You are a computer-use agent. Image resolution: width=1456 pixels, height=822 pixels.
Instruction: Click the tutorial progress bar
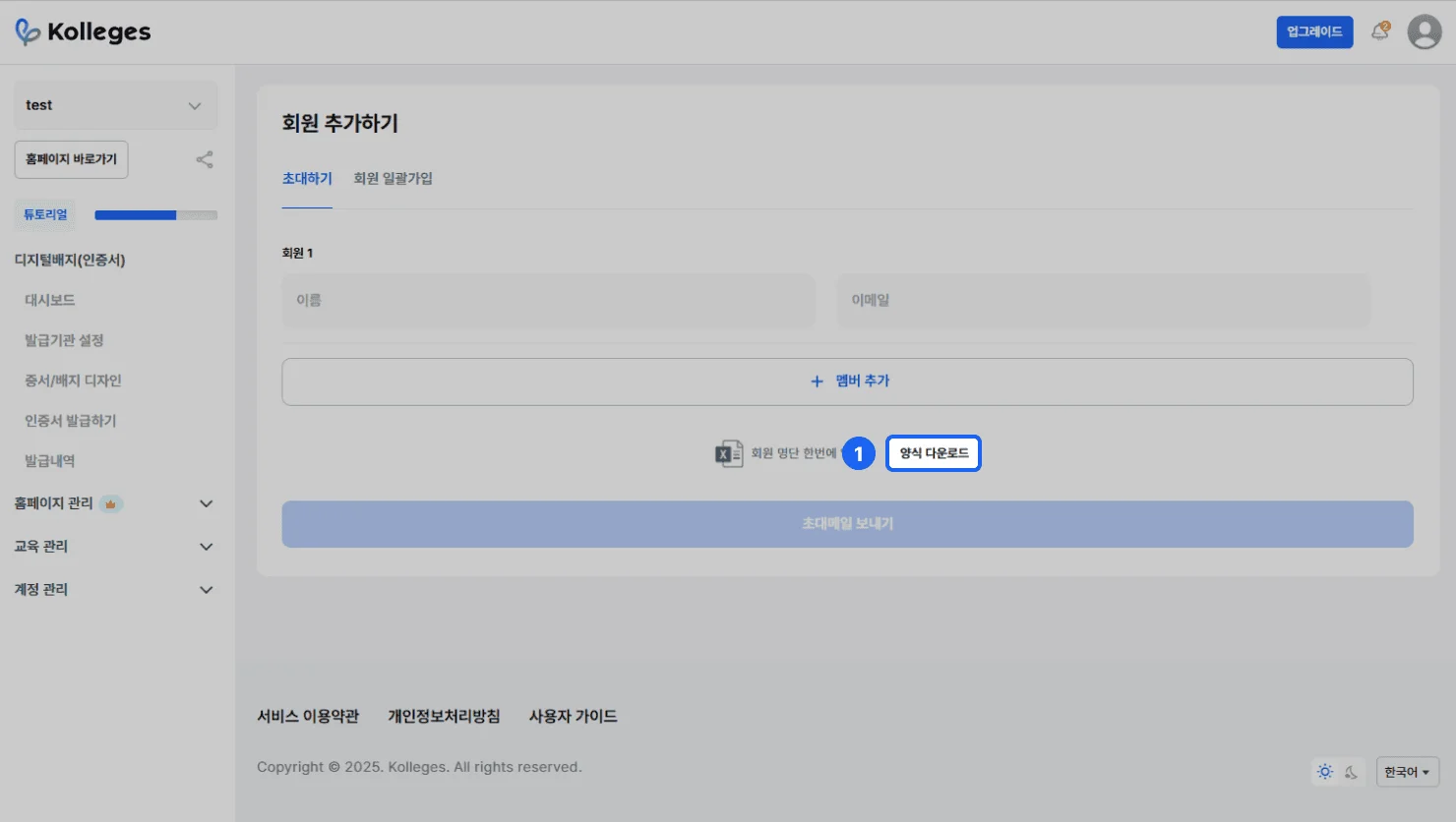(156, 215)
